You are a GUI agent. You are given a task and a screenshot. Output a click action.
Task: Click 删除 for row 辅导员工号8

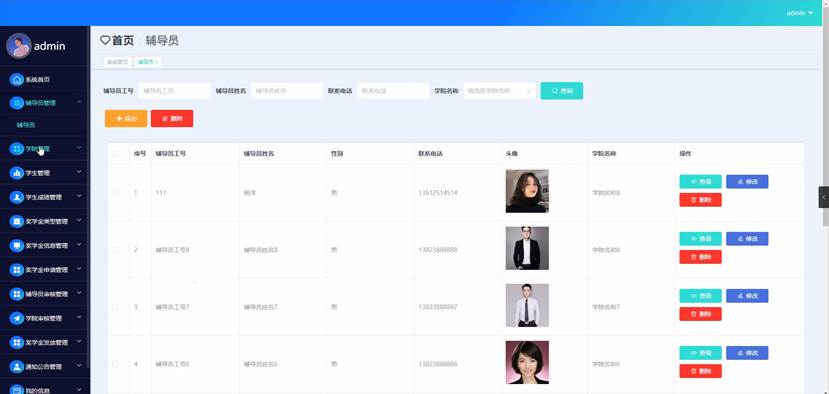(x=700, y=257)
